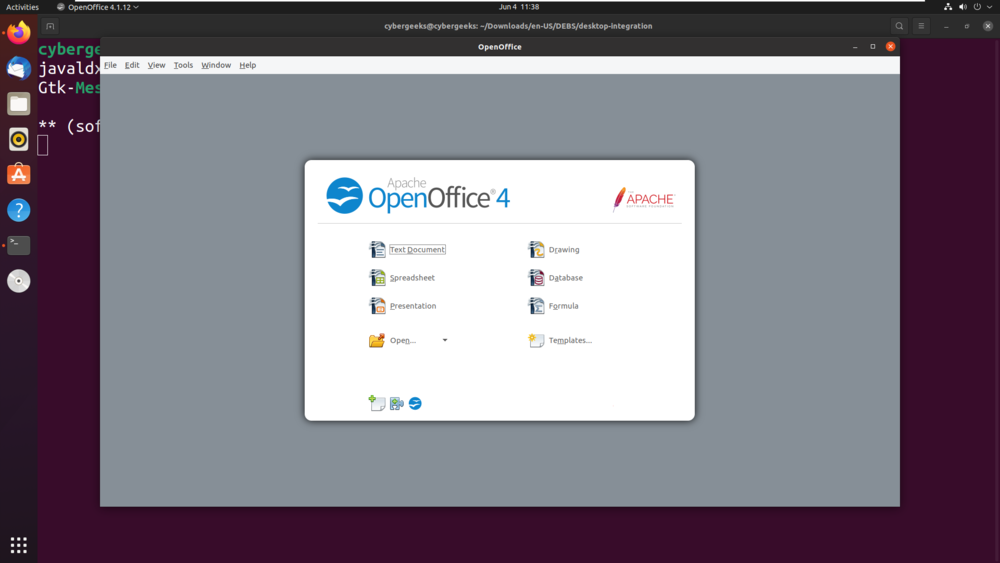Click the network icon in top bar
This screenshot has width=1000, height=563.
point(948,7)
